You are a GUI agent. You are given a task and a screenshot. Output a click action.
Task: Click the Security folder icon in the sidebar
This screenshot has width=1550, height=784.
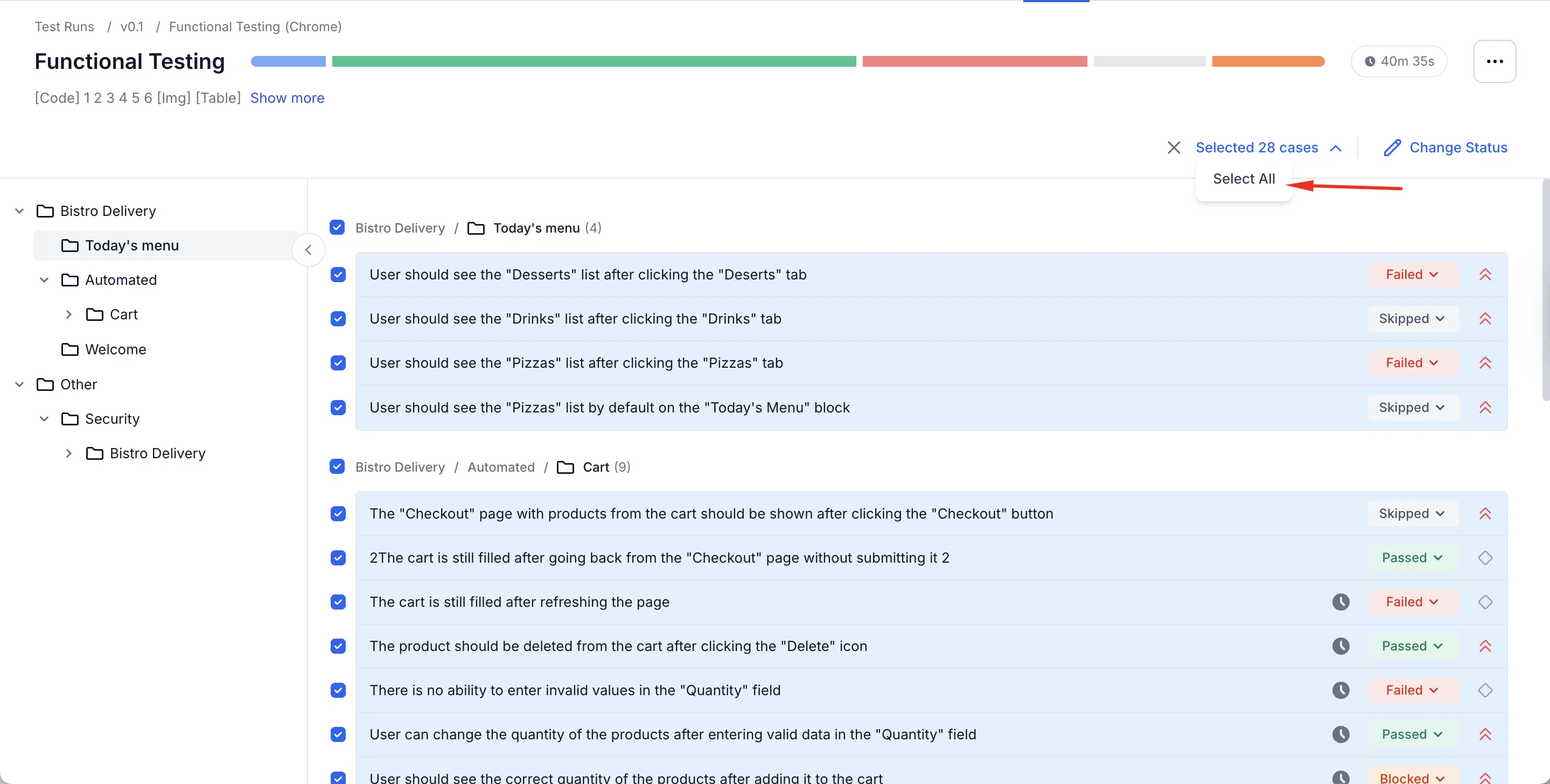click(x=70, y=419)
